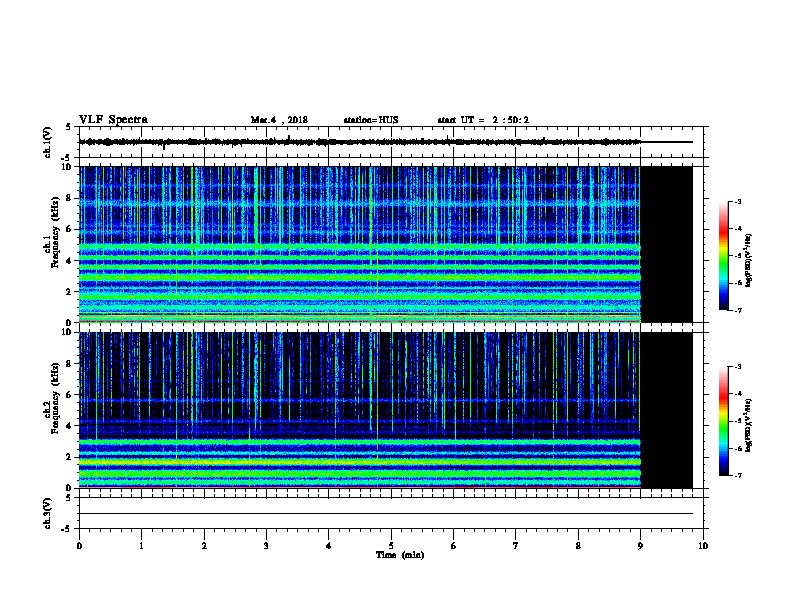Select the log(PSD) label beside ch.1 color bar
Viewport: 792px width, 612px height.
[x=748, y=261]
